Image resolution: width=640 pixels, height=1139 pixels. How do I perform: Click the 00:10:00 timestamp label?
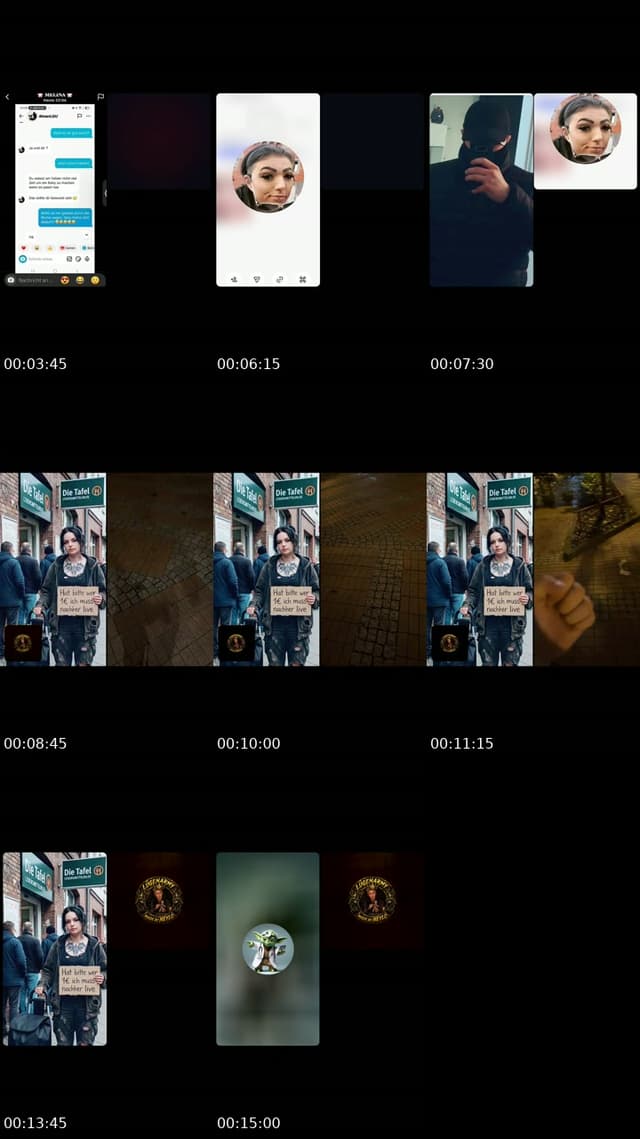click(248, 744)
